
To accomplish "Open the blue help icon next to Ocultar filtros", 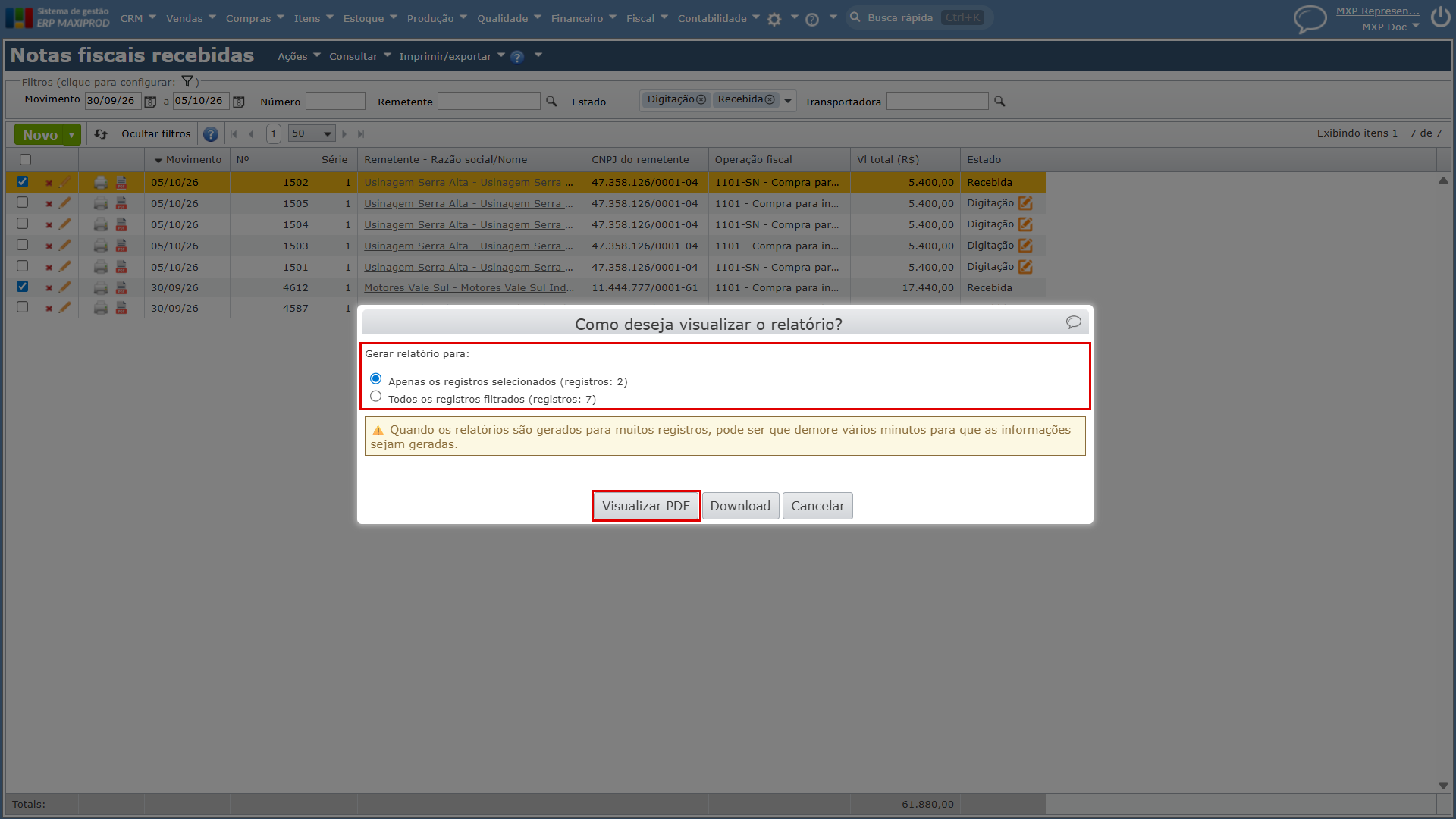I will [x=211, y=134].
